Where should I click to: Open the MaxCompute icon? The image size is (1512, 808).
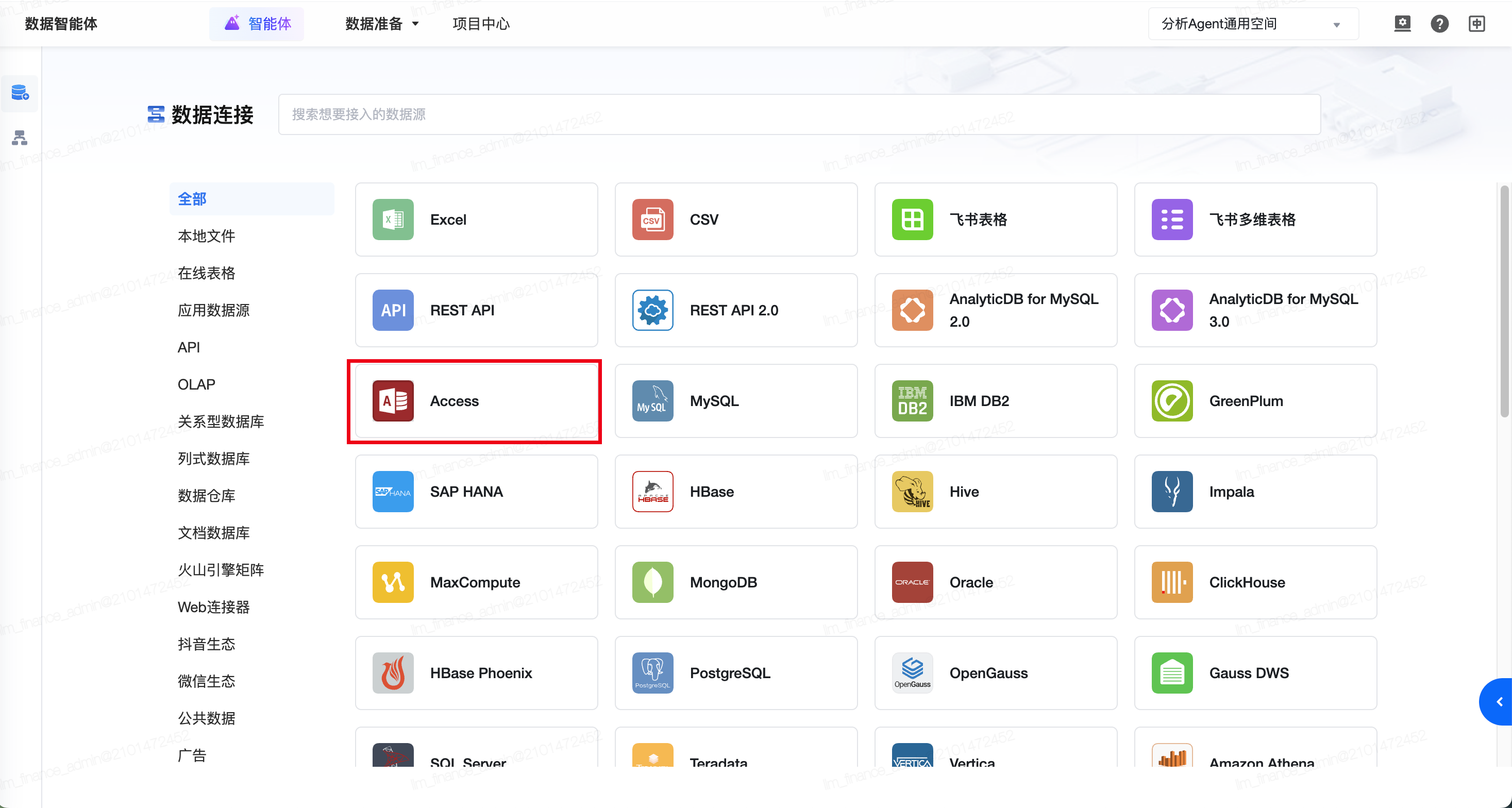click(x=393, y=582)
